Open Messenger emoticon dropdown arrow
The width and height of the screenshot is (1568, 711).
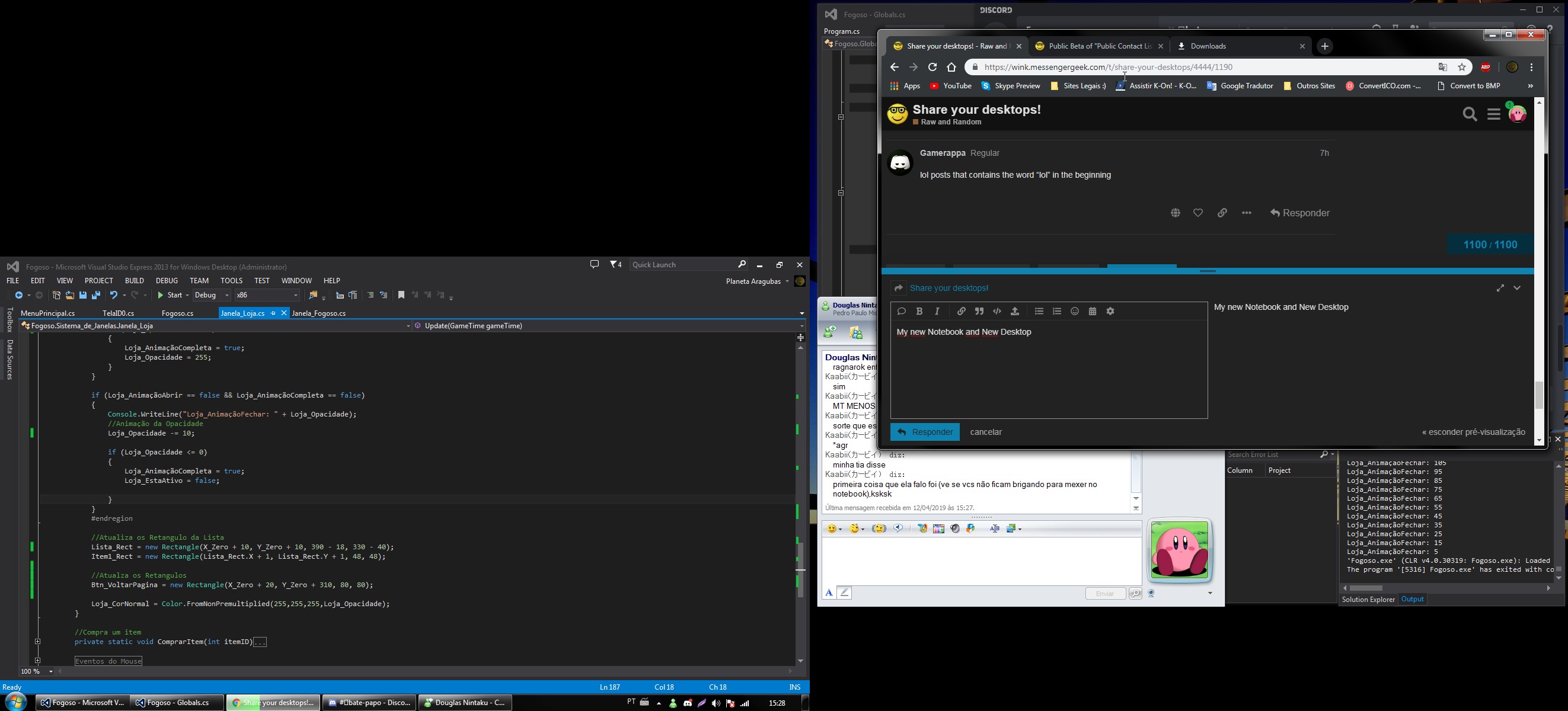click(841, 529)
